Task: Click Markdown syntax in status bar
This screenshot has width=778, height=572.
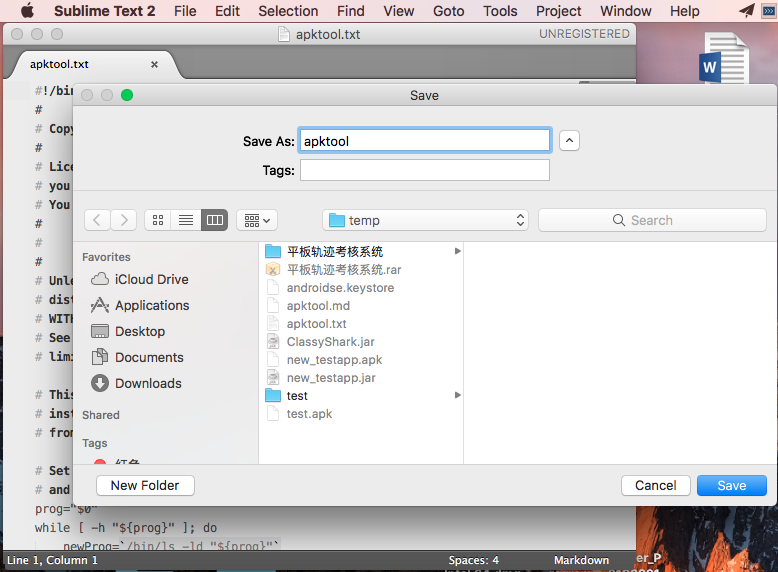Action: point(581,560)
